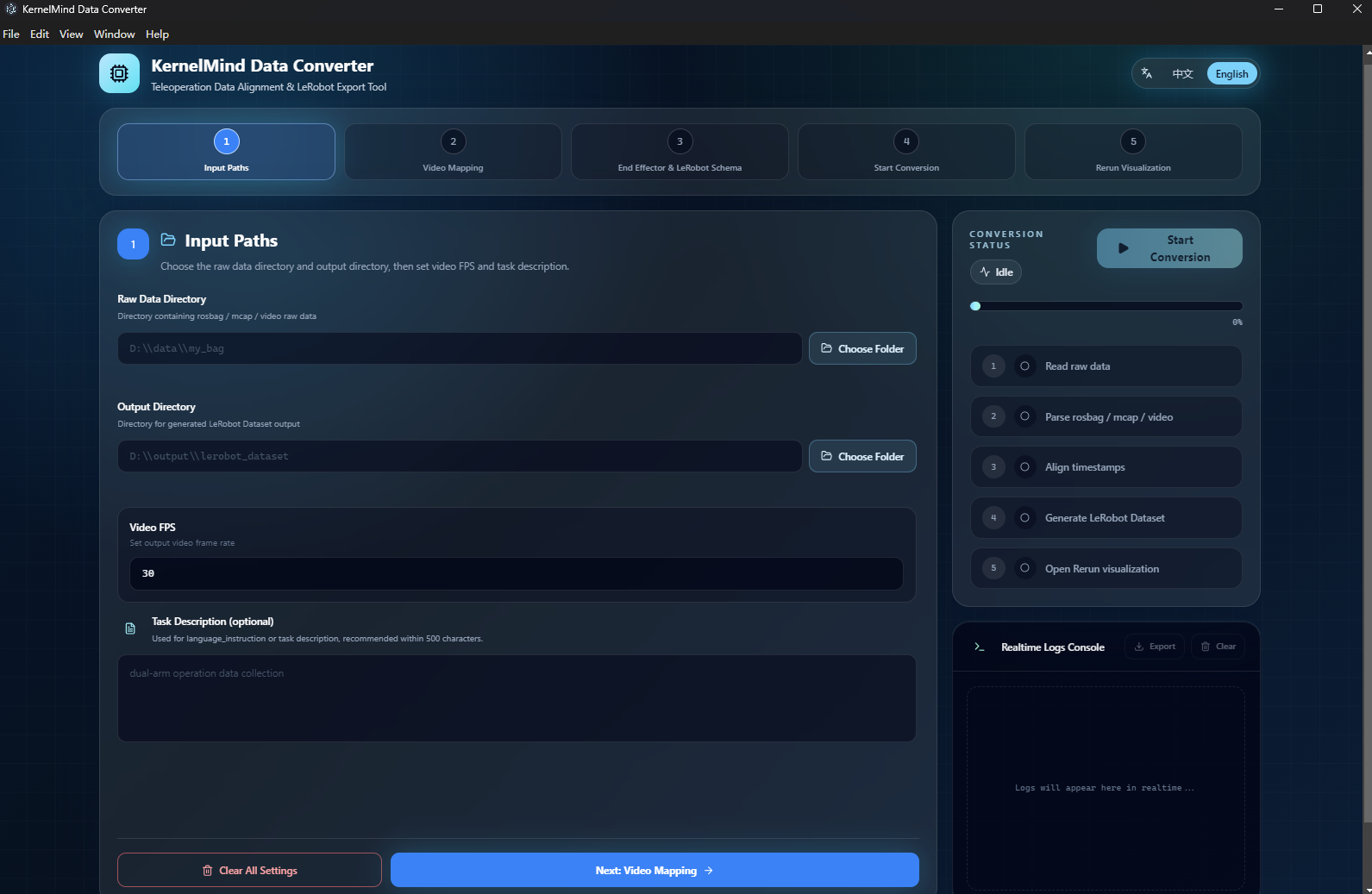
Task: Click the terminal prompt icon in Logs Console
Action: (980, 647)
